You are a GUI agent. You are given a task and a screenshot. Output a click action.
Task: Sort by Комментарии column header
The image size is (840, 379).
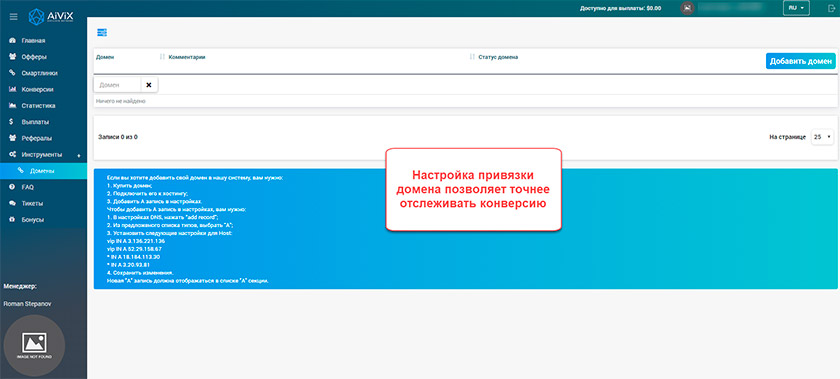tap(187, 57)
